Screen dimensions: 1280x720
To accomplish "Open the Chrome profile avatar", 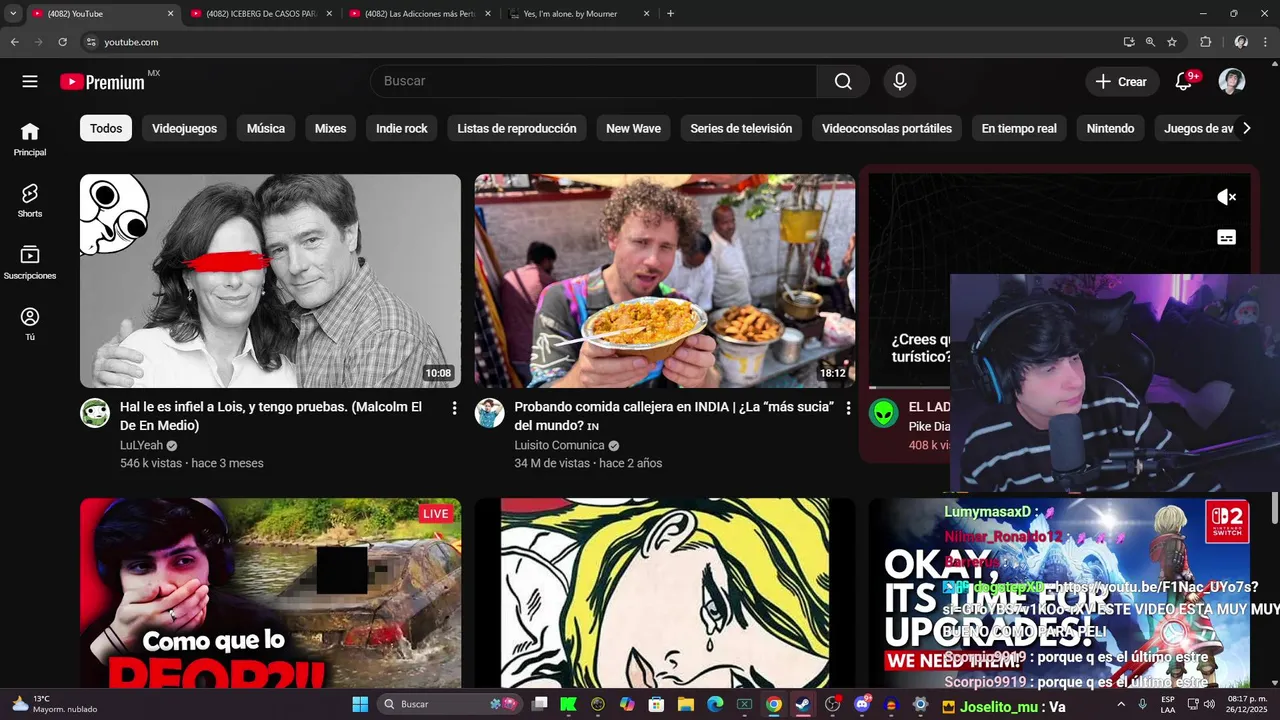I will pos(1241,42).
